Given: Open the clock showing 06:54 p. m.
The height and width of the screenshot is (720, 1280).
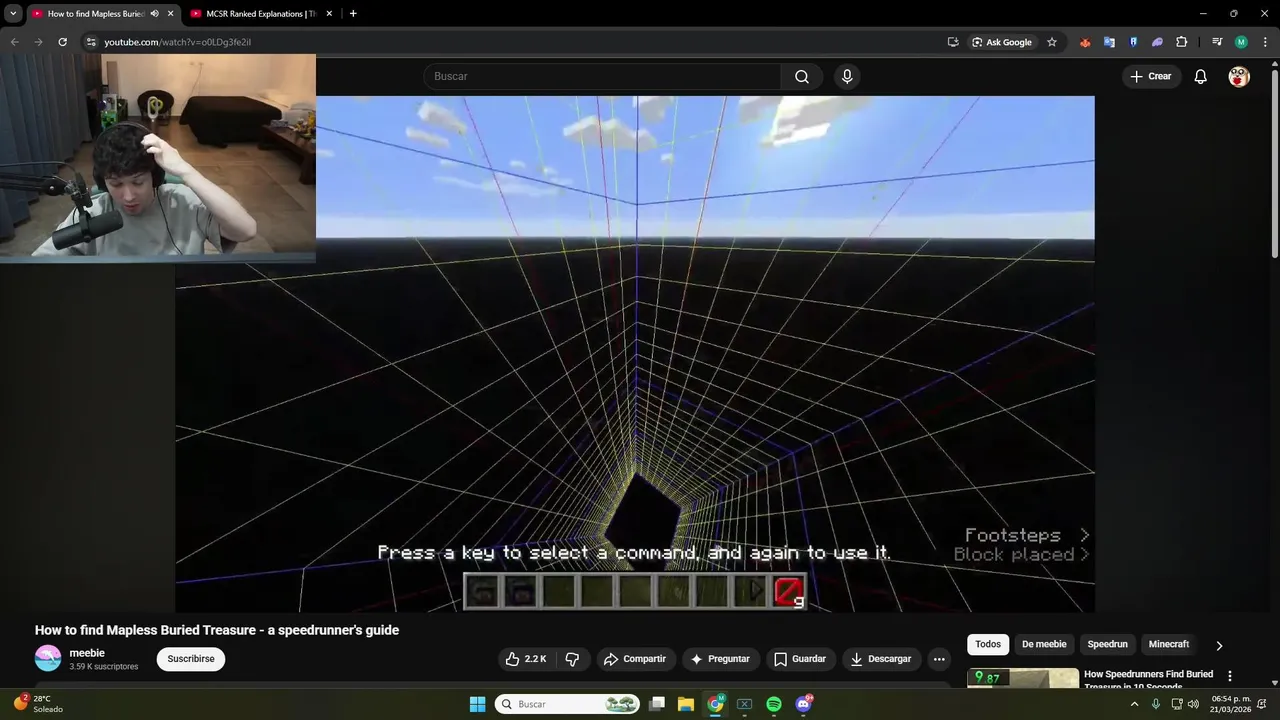Looking at the screenshot, I should tap(1231, 704).
